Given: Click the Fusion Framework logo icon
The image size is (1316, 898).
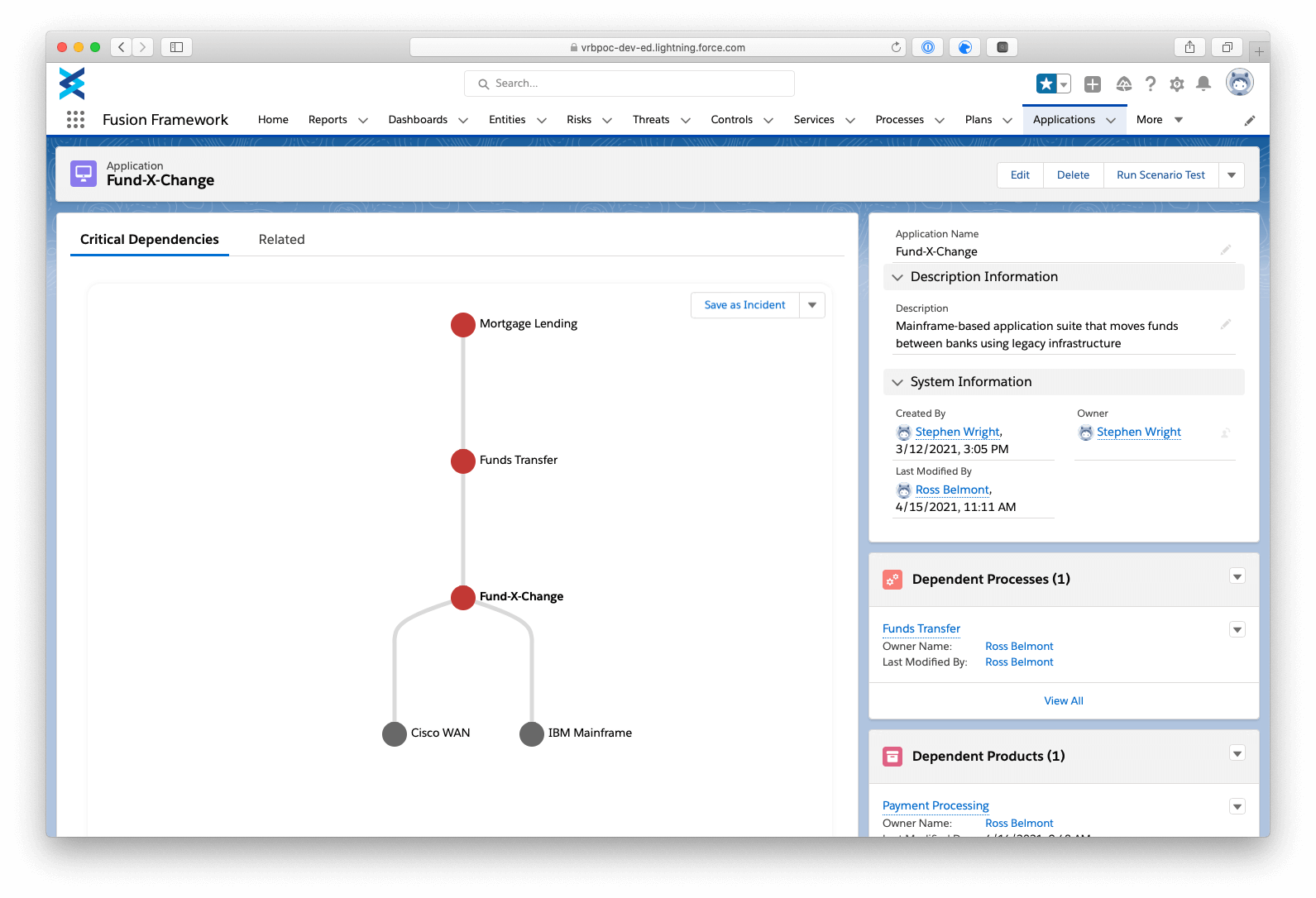Looking at the screenshot, I should click(x=72, y=84).
